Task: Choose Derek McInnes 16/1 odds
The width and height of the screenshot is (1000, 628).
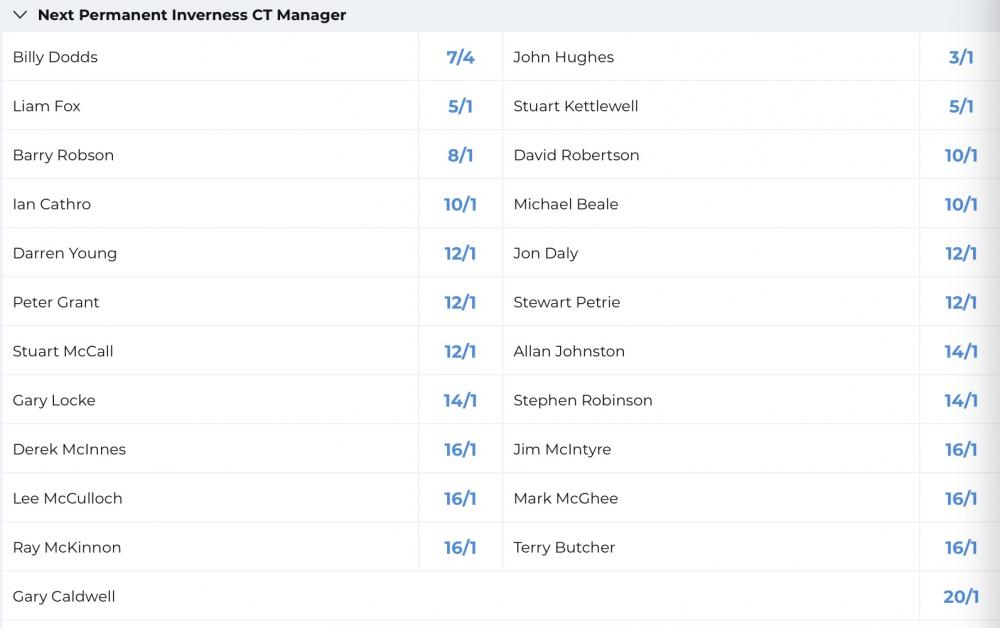Action: point(460,449)
